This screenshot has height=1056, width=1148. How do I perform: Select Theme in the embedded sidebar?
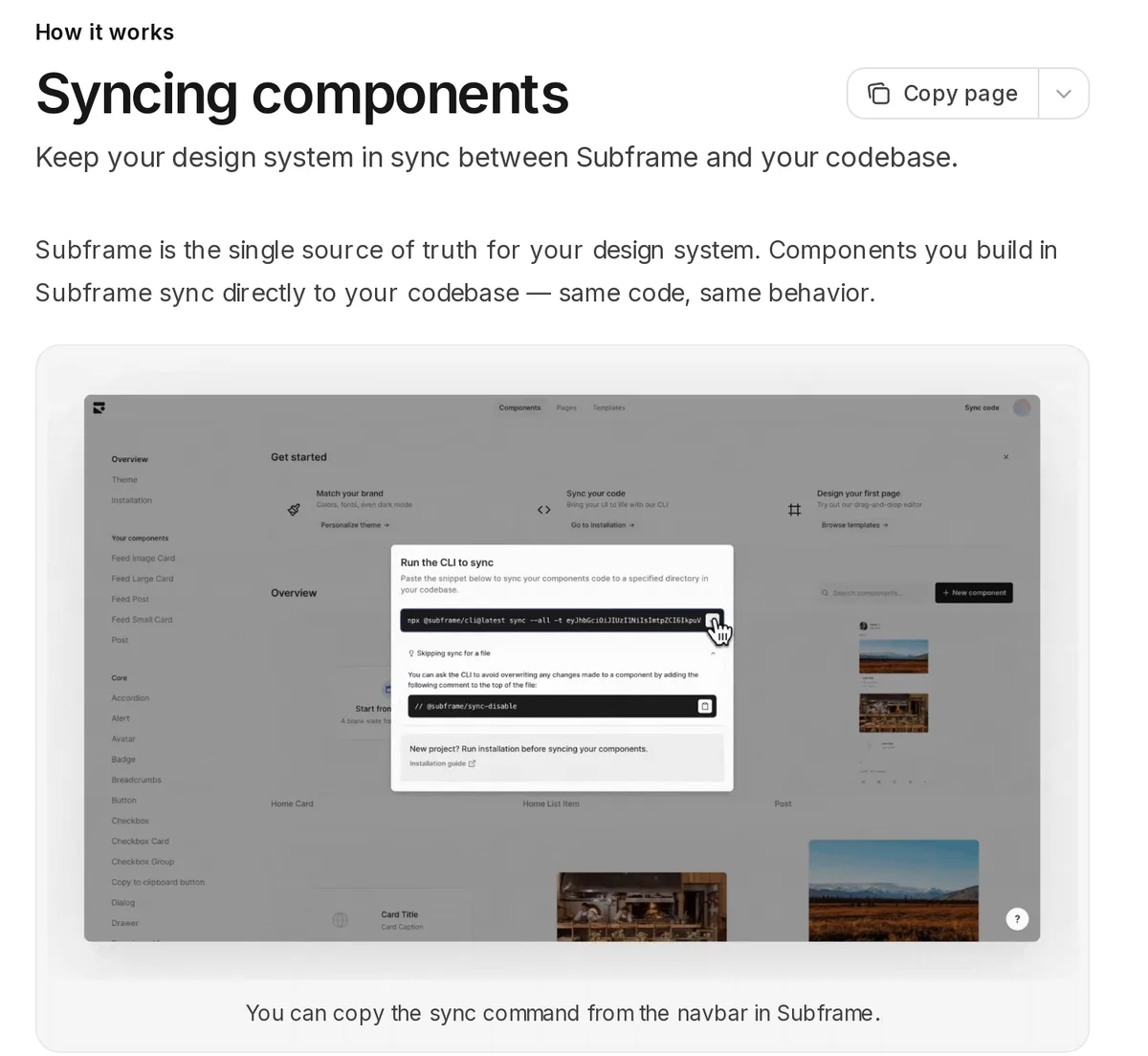(x=124, y=480)
